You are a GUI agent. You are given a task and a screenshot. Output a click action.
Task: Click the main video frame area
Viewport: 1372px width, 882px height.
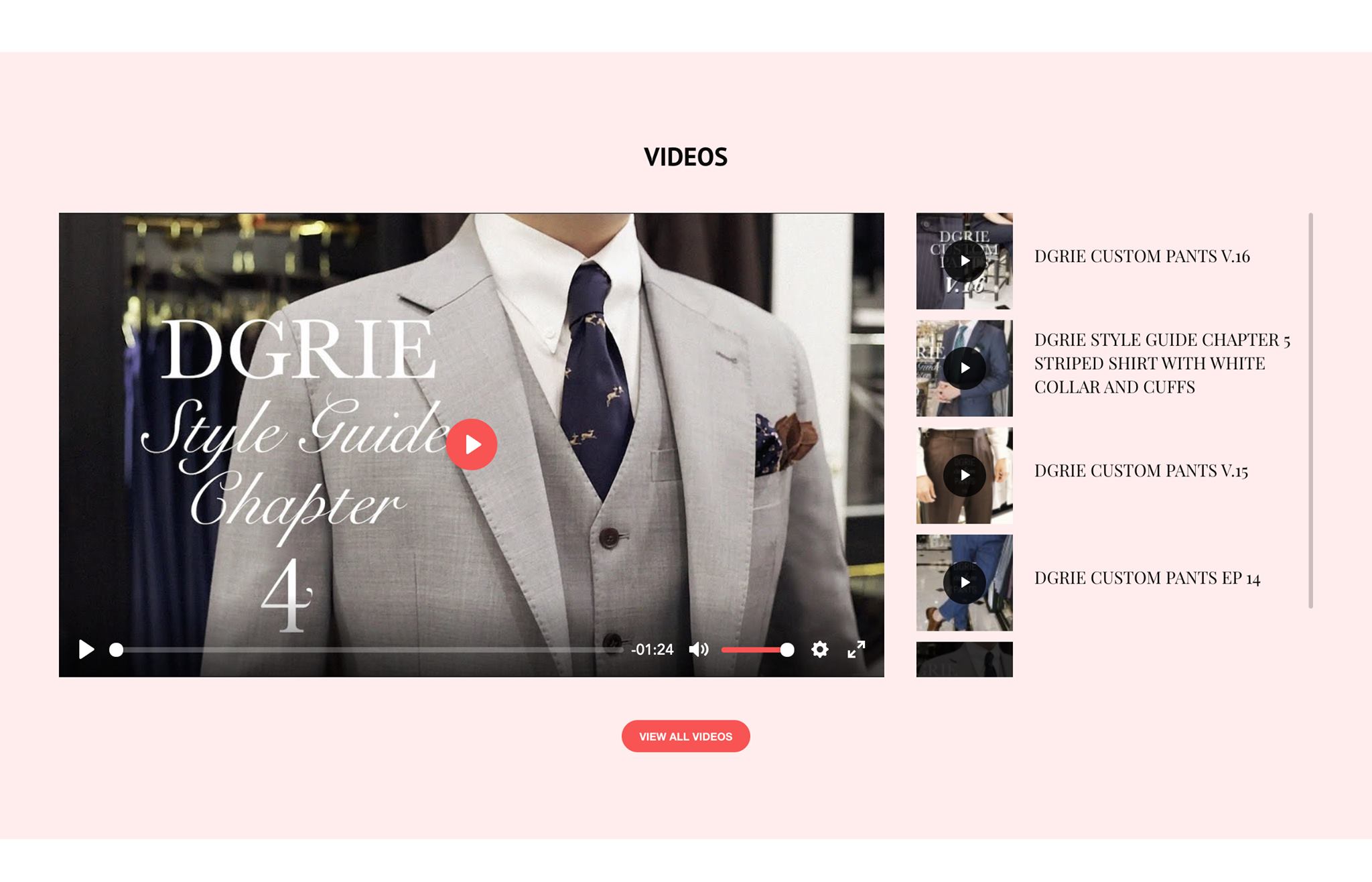point(703,335)
